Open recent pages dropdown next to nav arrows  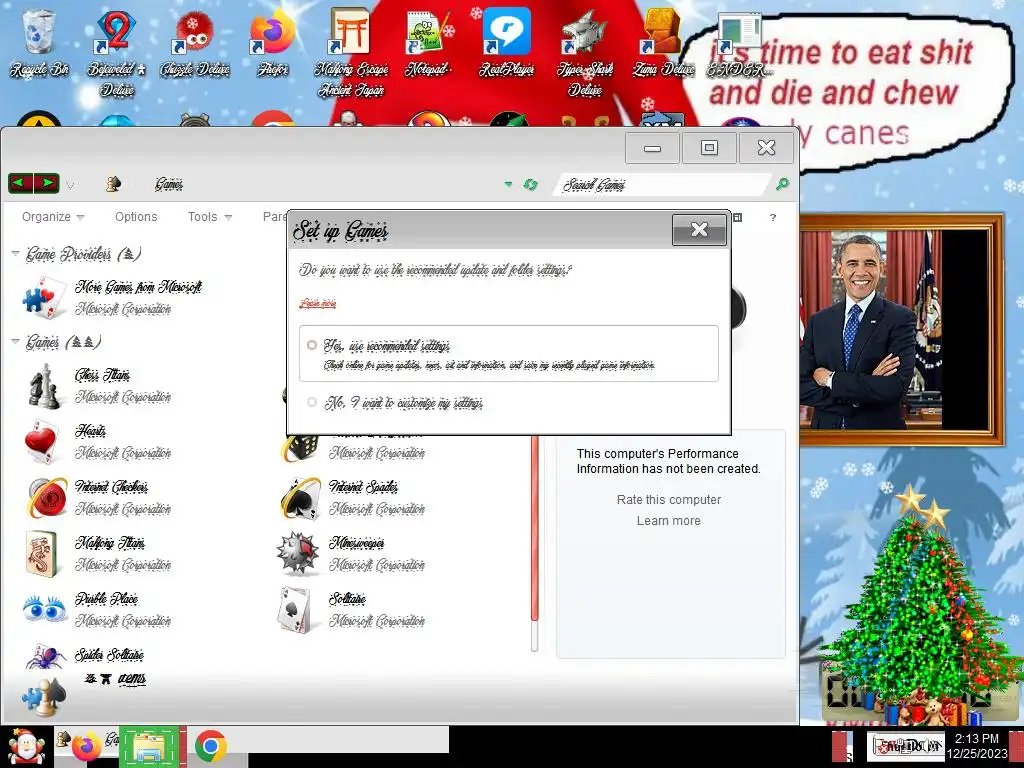pyautogui.click(x=70, y=185)
